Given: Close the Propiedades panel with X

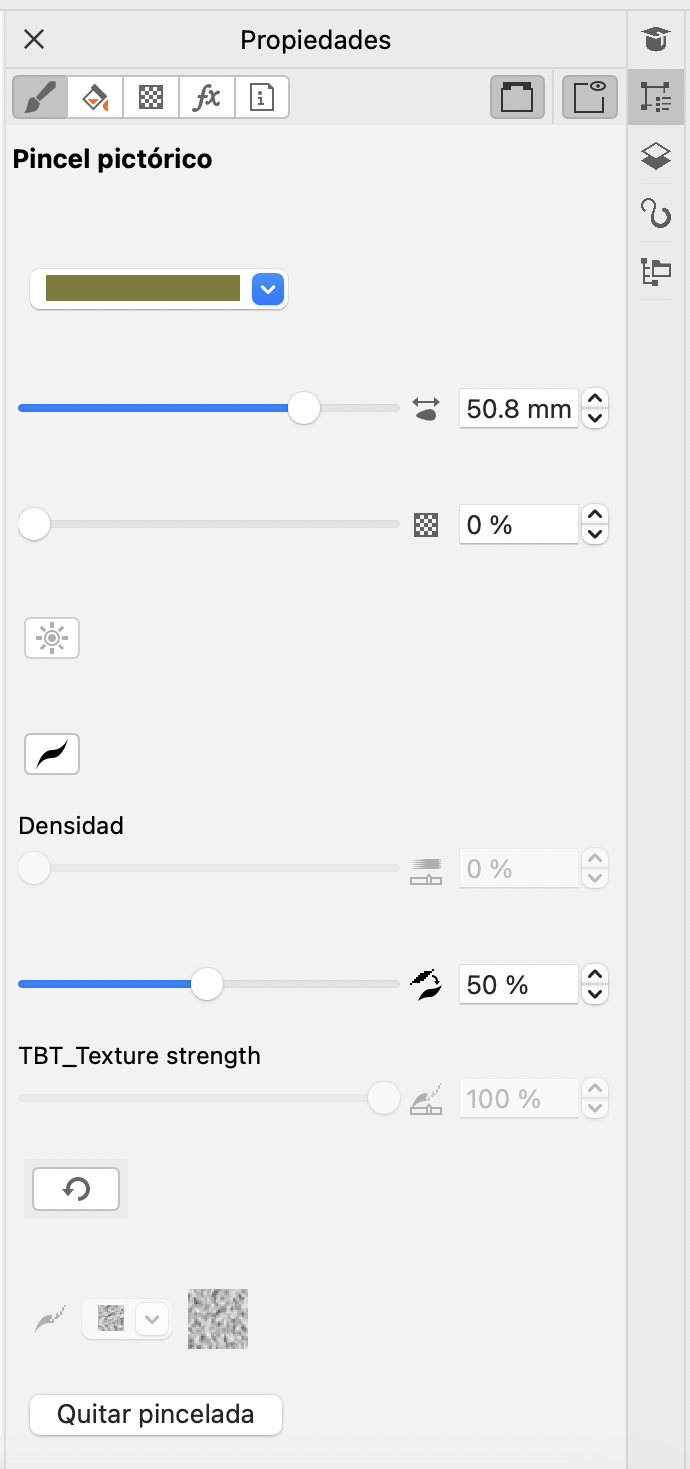Looking at the screenshot, I should [34, 40].
